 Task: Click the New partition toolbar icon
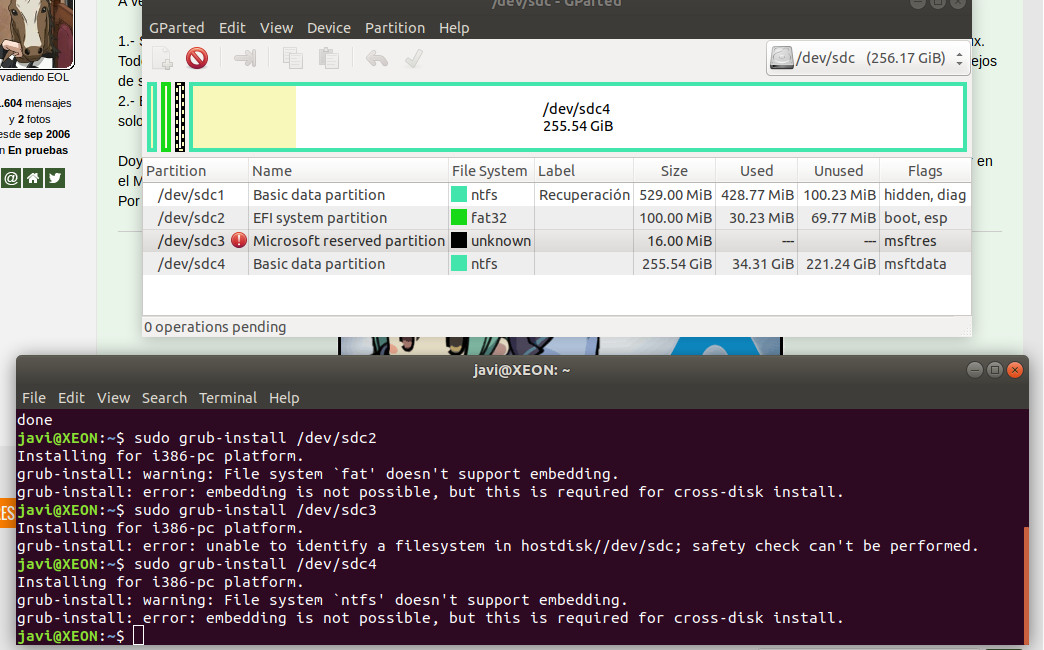click(x=162, y=59)
